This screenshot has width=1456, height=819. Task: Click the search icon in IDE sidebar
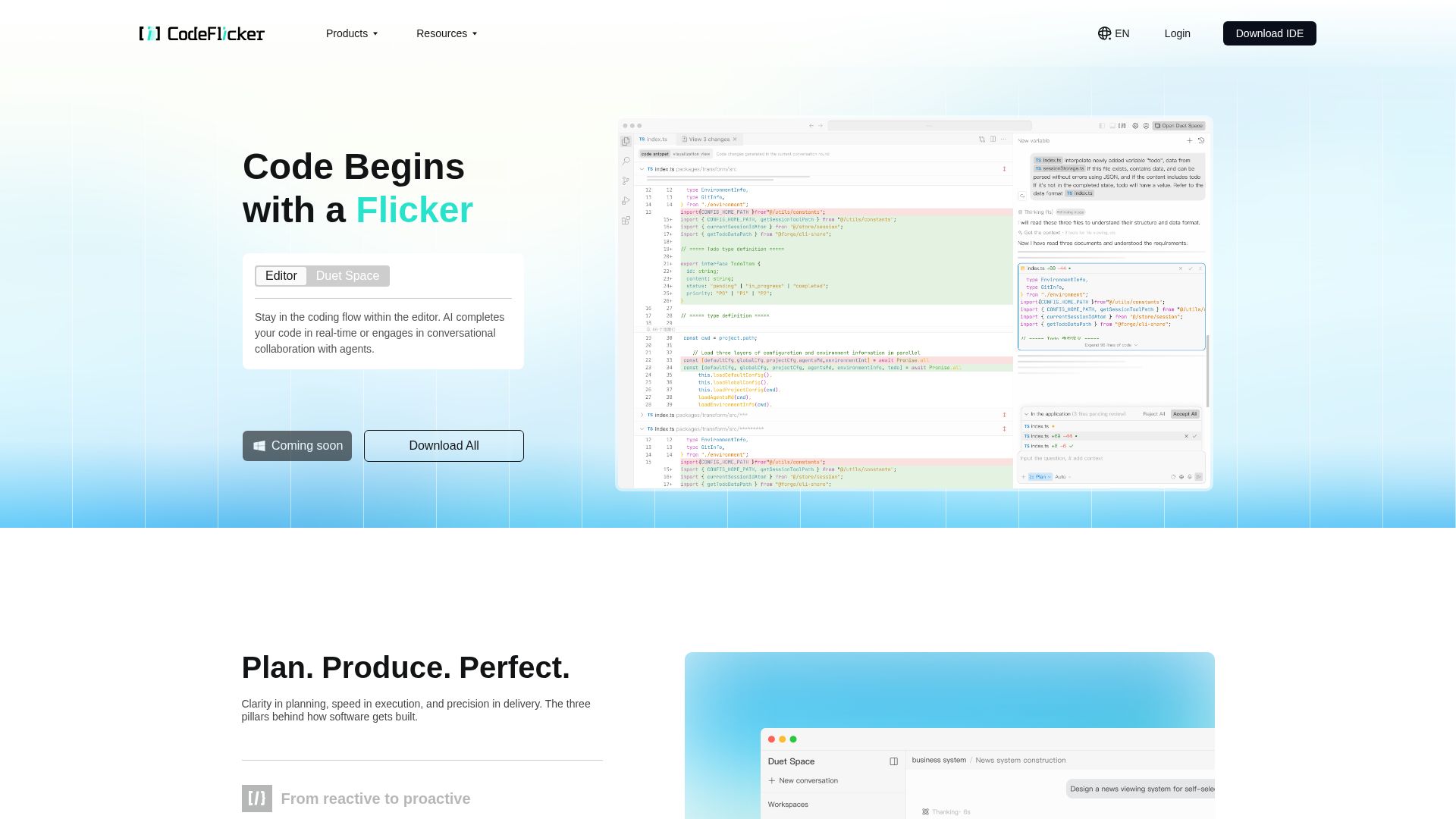tap(626, 161)
